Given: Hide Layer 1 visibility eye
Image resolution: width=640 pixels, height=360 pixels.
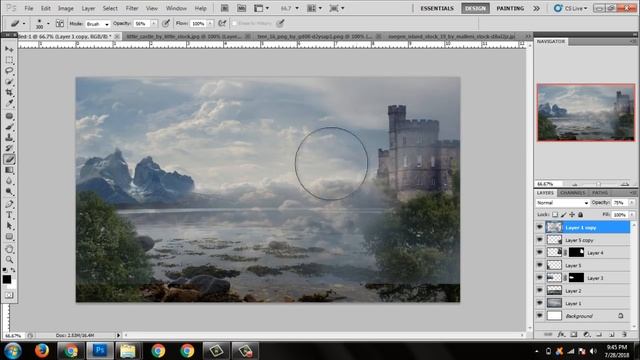Looking at the screenshot, I should coord(540,303).
